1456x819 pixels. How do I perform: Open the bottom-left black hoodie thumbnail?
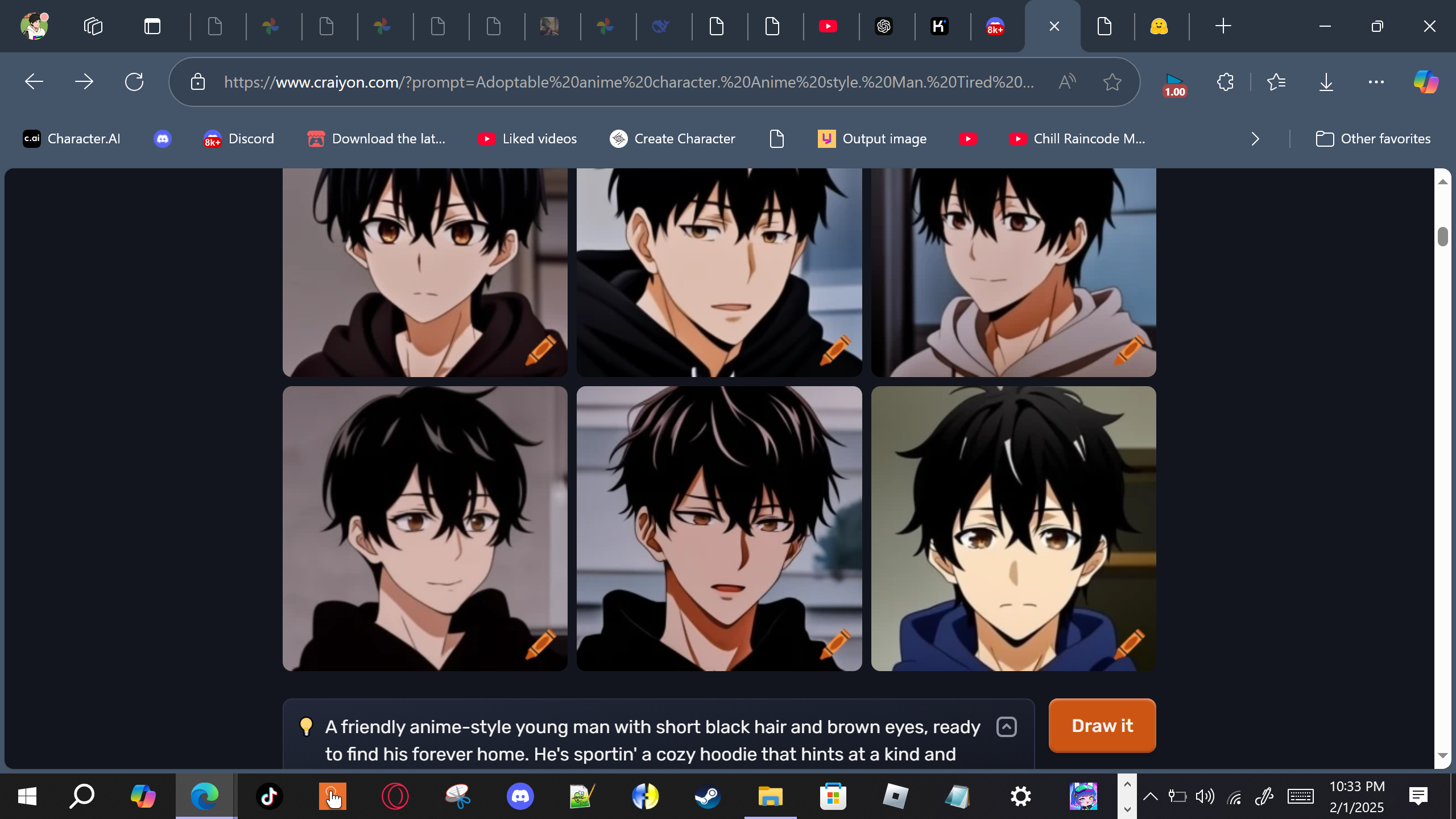pos(425,528)
